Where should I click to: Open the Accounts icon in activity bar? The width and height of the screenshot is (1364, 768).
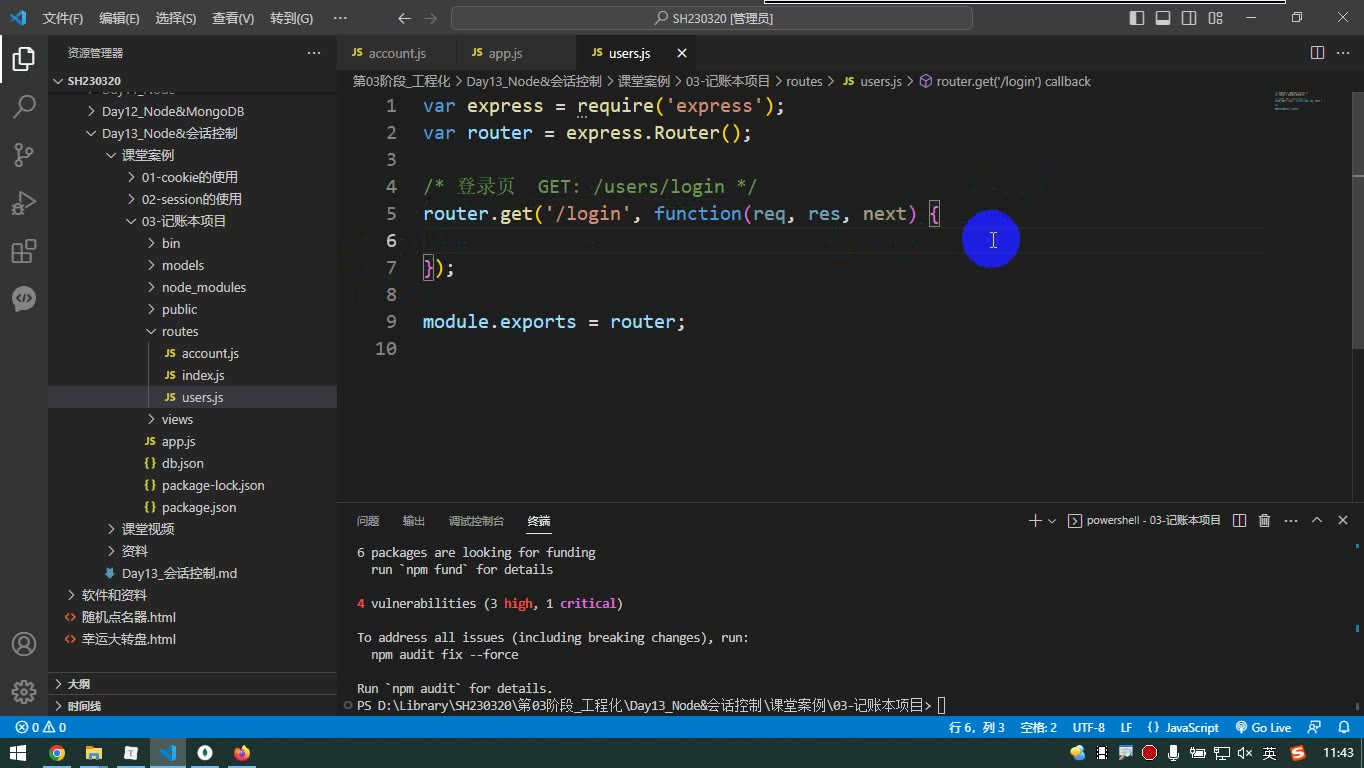[24, 644]
